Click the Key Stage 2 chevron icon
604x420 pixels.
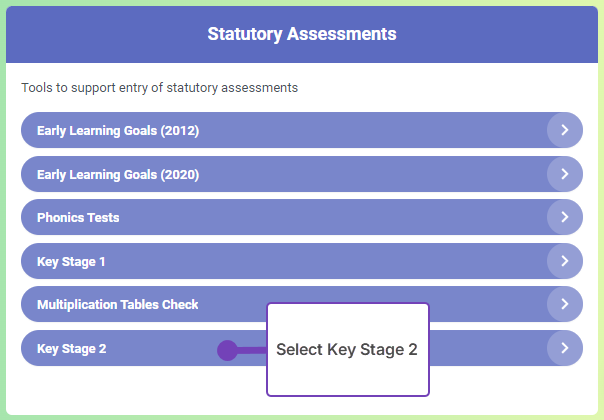point(565,348)
